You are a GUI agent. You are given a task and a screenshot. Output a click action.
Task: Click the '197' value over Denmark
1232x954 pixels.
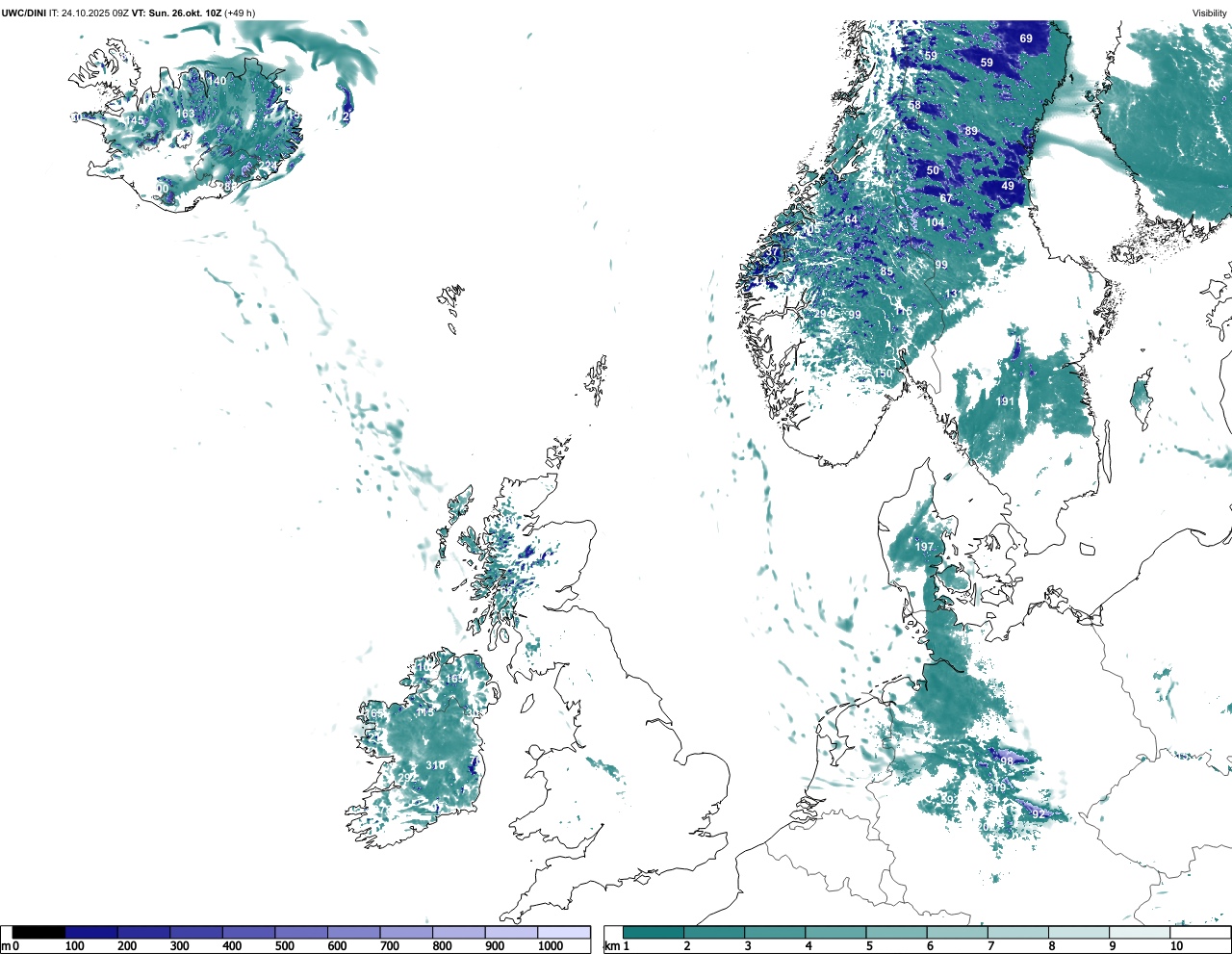924,547
